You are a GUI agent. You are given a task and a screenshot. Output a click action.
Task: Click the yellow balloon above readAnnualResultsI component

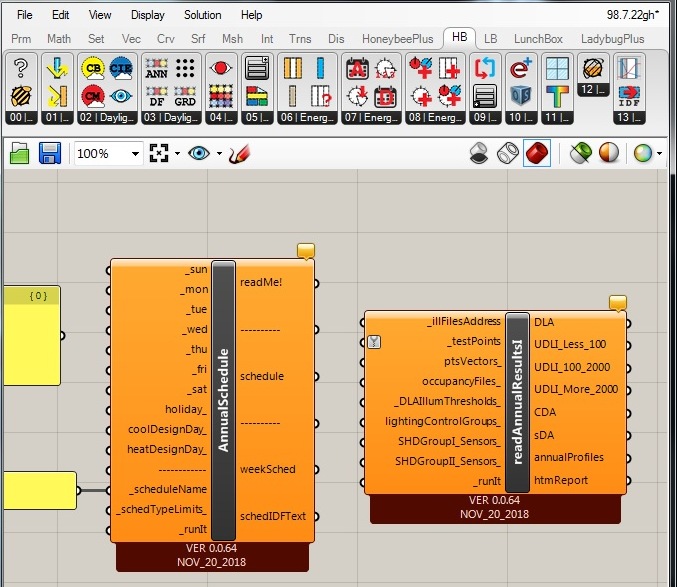point(618,303)
